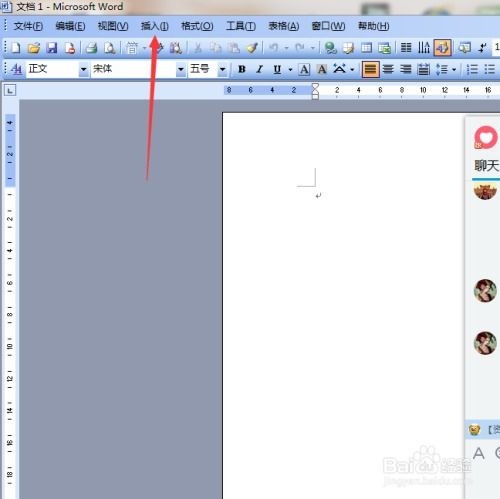Open the columns layout icon

[406, 48]
